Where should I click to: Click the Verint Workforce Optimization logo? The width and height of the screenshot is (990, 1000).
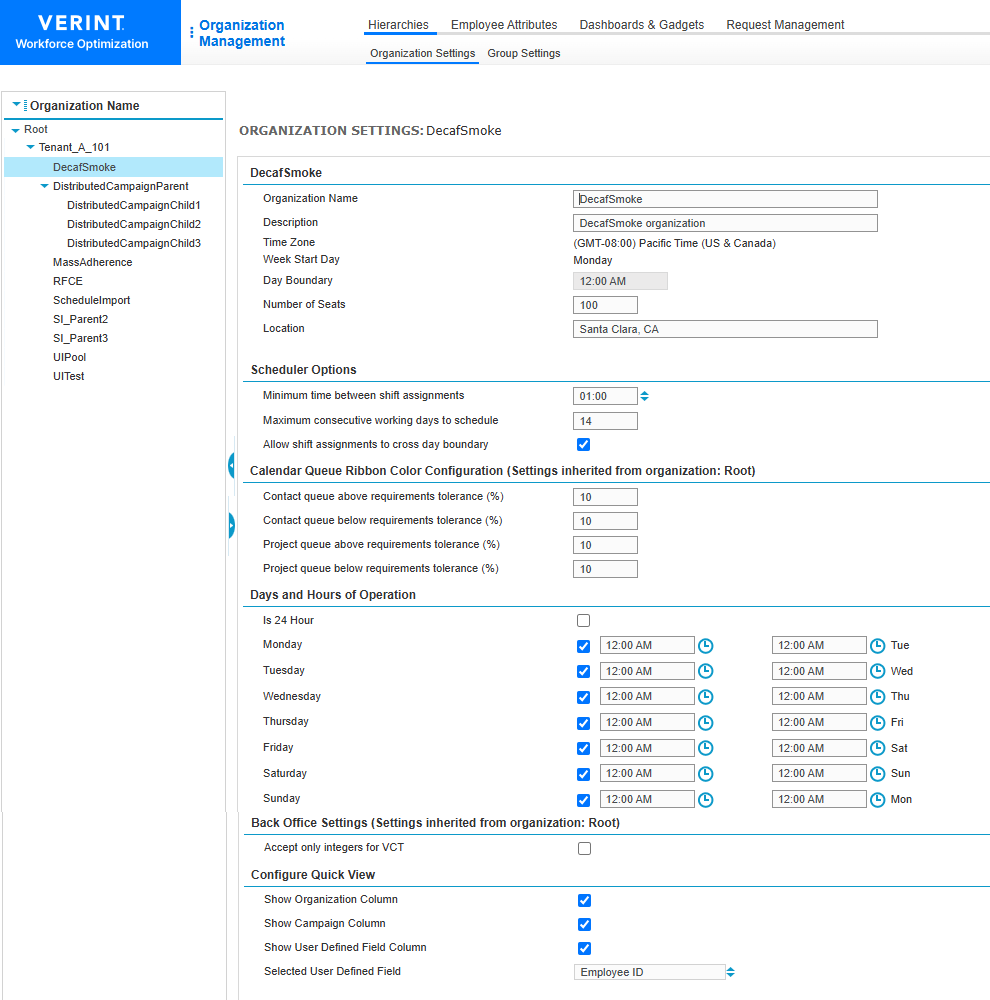[x=80, y=32]
